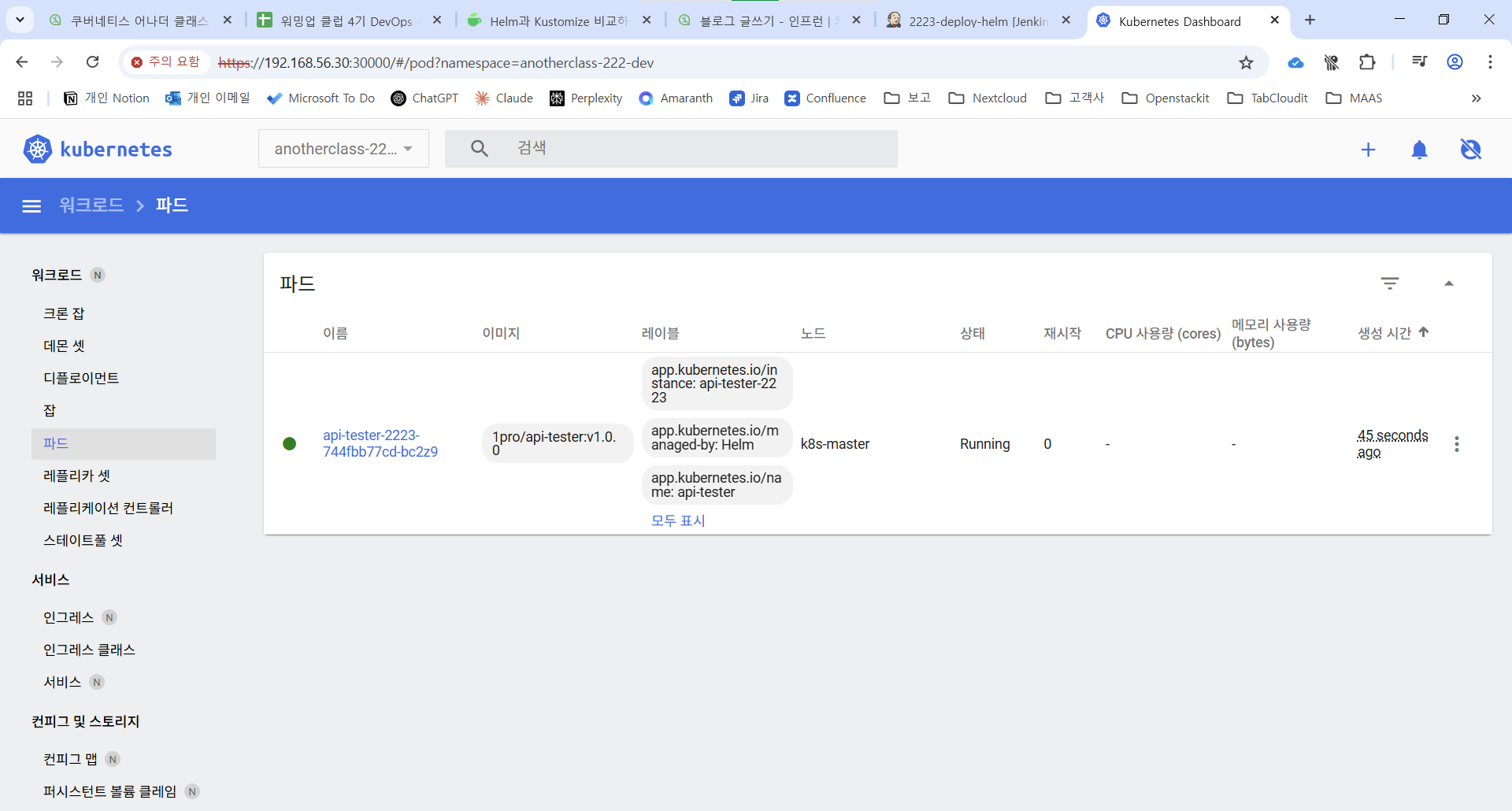The width and height of the screenshot is (1512, 811).
Task: Open the pod list filter icon
Action: pos(1390,283)
